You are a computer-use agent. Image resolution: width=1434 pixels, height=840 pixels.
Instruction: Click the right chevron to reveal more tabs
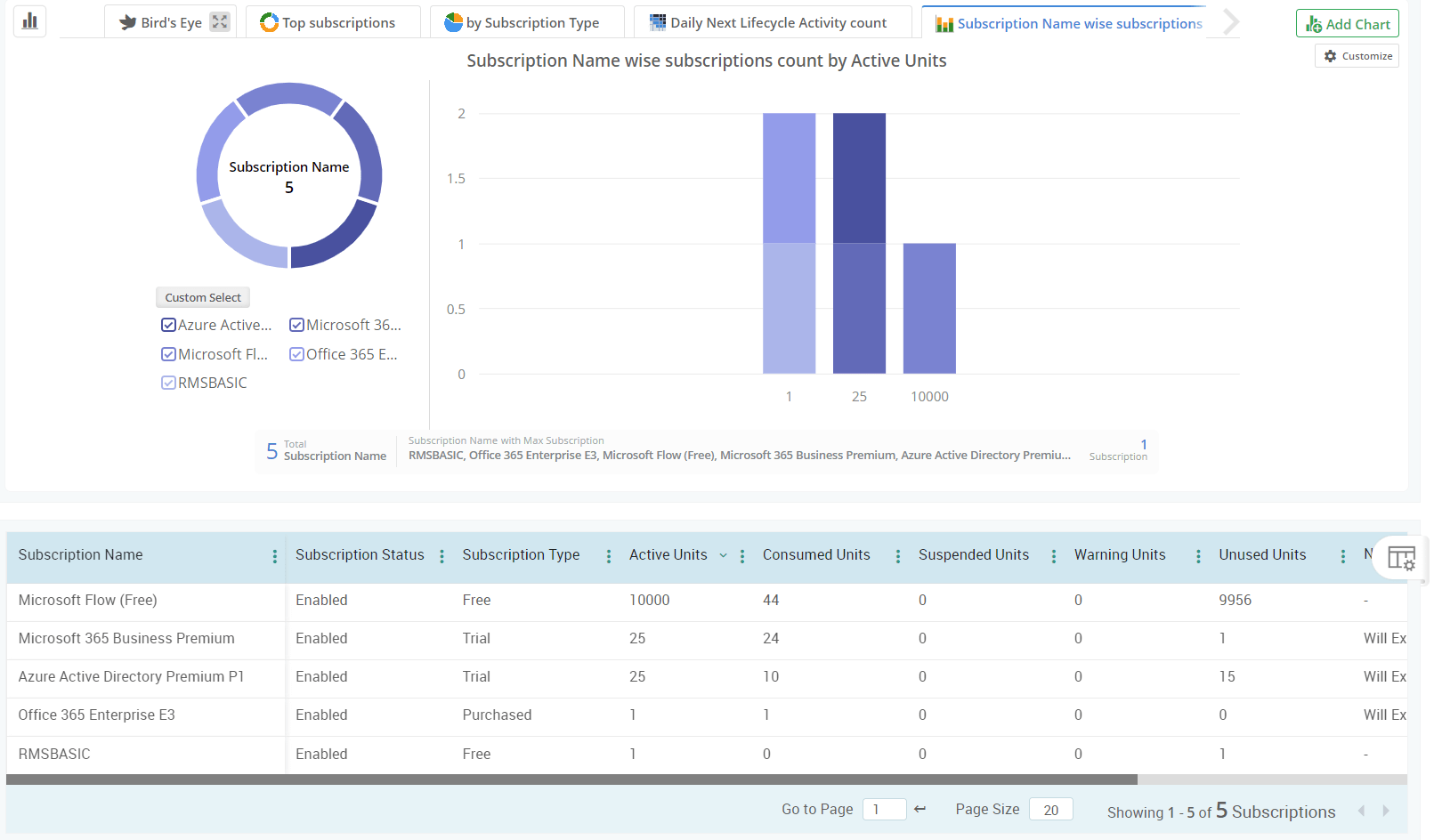coord(1231,21)
